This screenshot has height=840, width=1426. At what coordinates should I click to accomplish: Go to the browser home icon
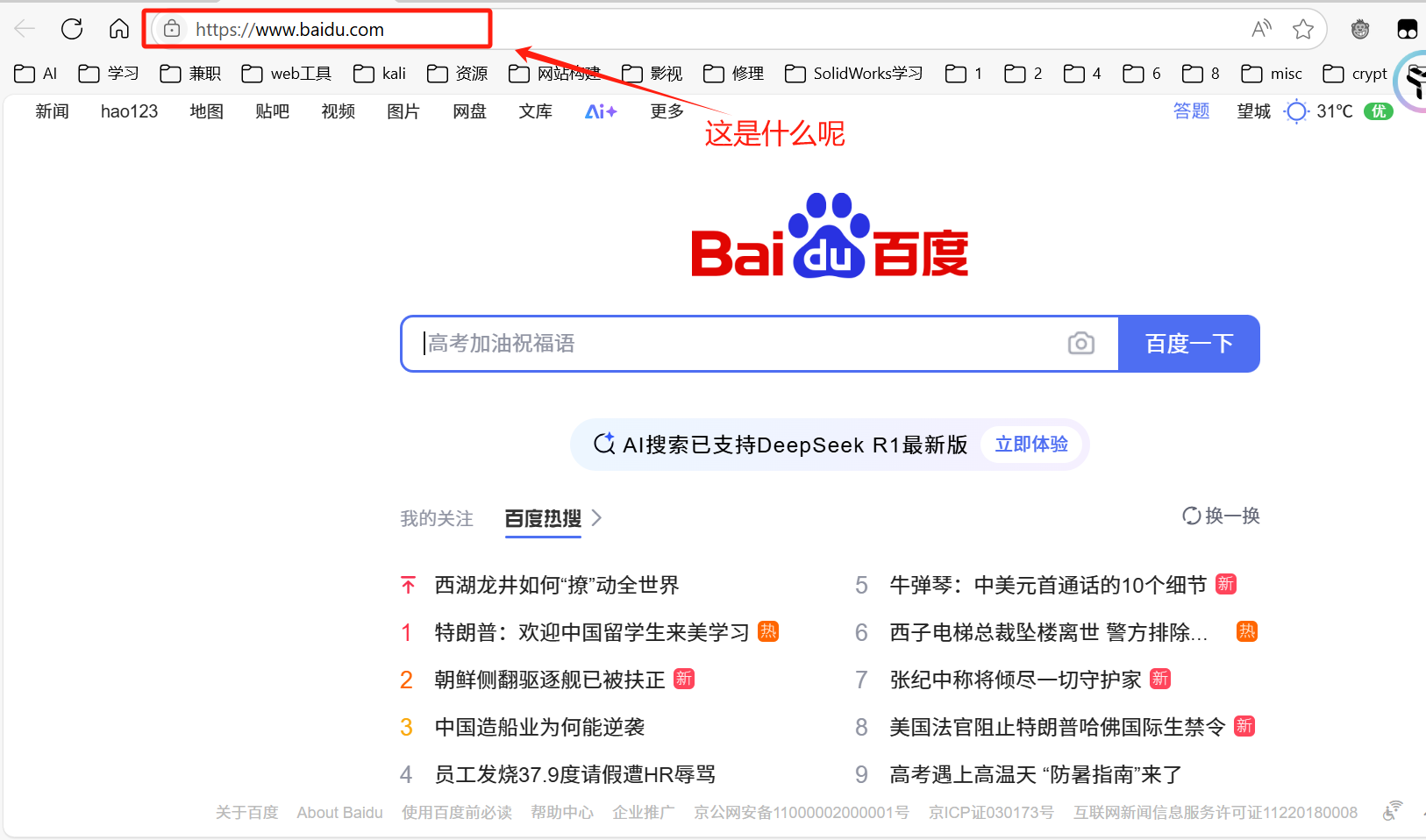[x=119, y=29]
